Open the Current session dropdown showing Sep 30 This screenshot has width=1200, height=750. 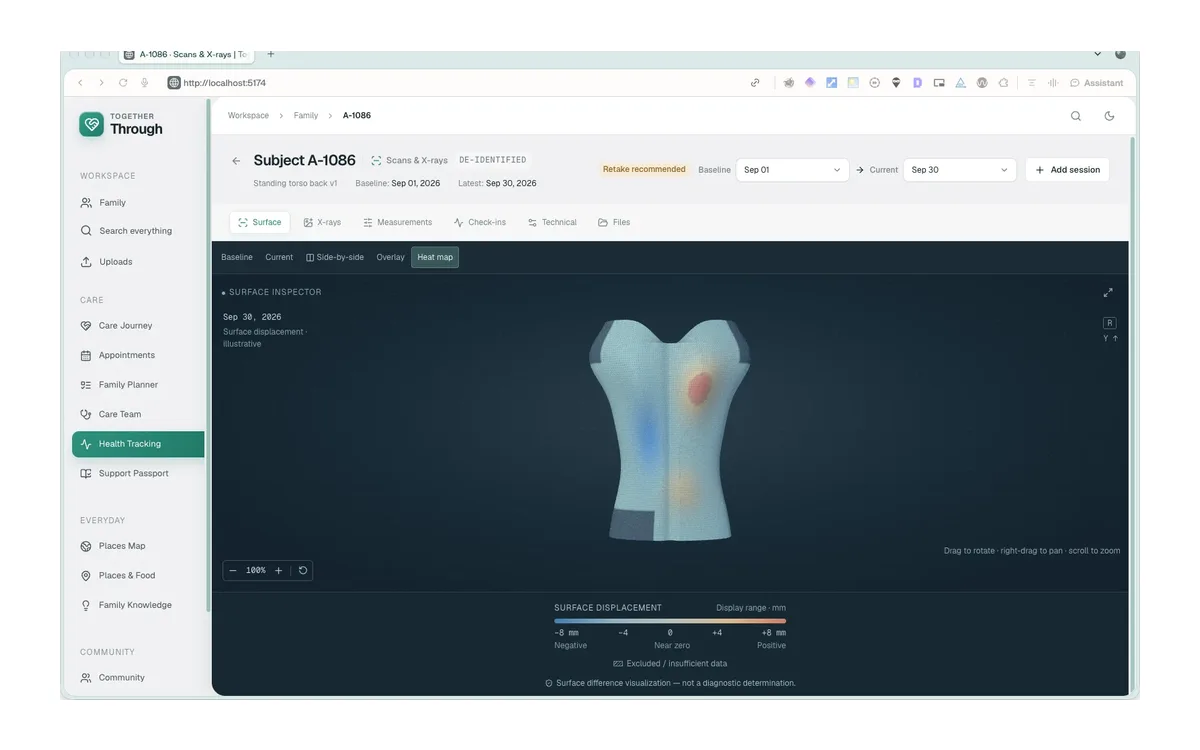click(960, 170)
